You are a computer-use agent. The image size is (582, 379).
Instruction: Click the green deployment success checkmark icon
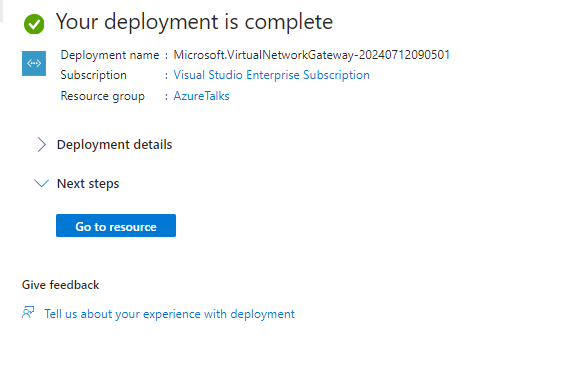click(34, 24)
